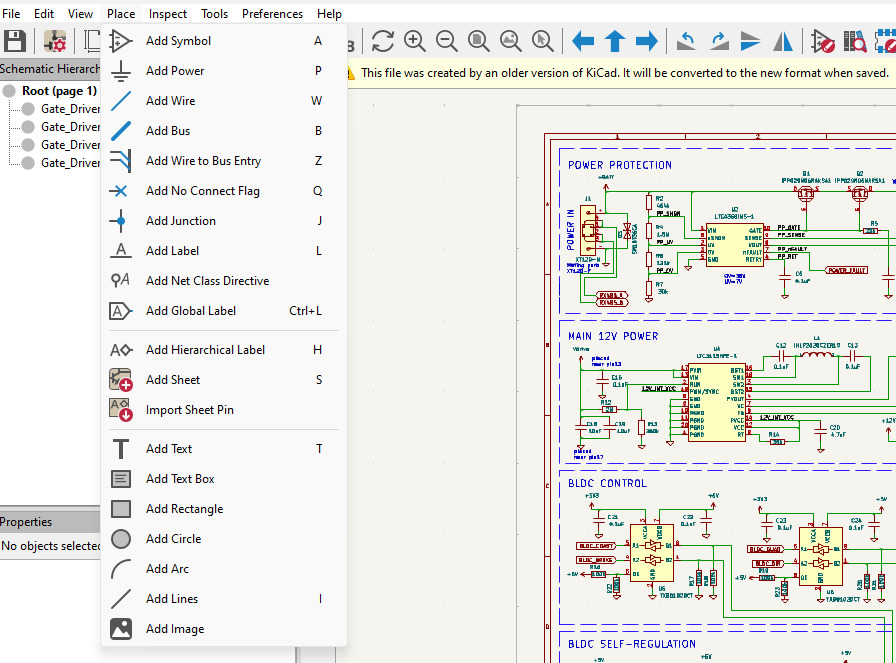
Task: Click the Add Sheet icon
Action: [121, 380]
